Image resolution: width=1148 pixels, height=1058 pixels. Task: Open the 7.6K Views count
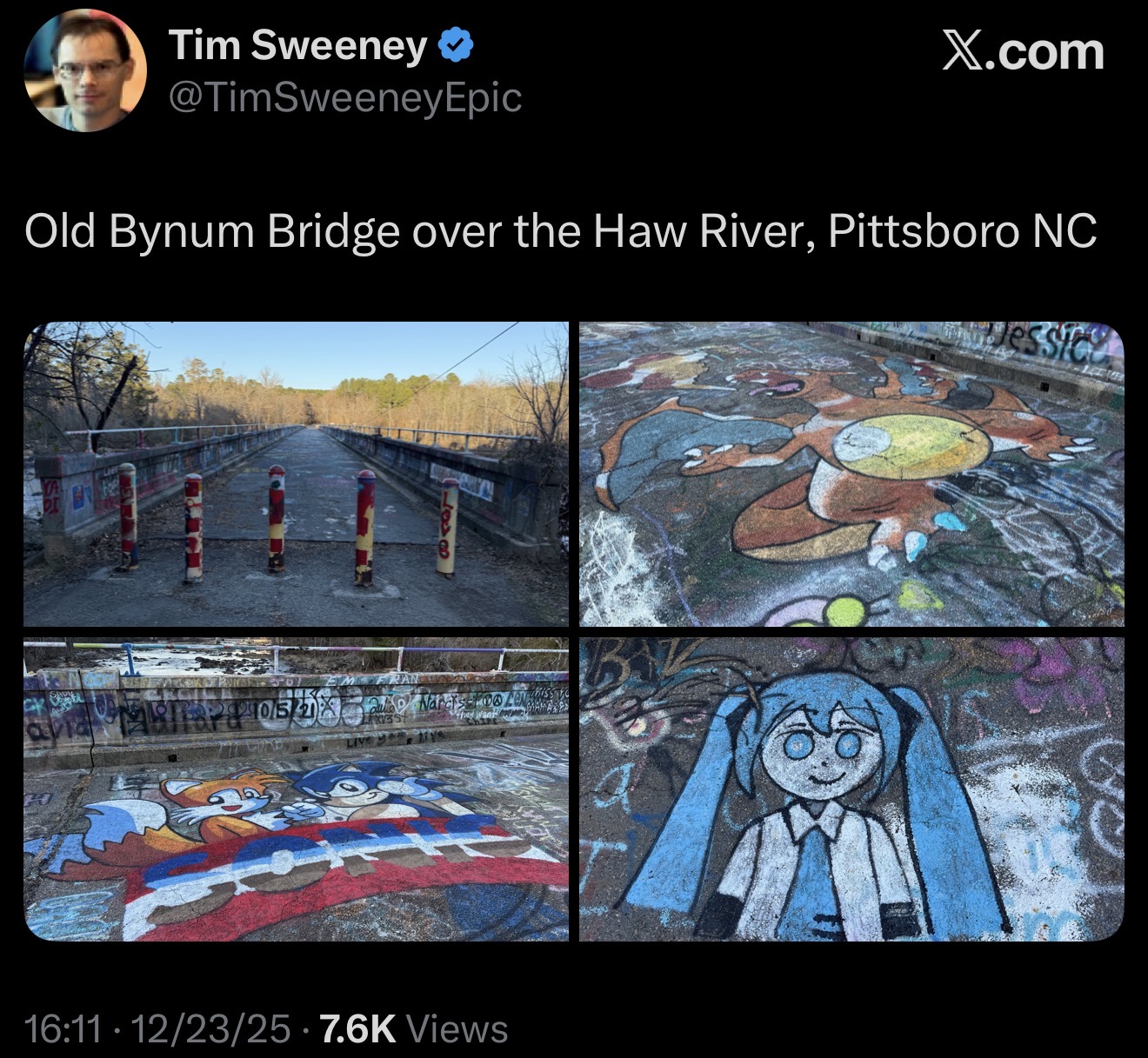point(414,1029)
